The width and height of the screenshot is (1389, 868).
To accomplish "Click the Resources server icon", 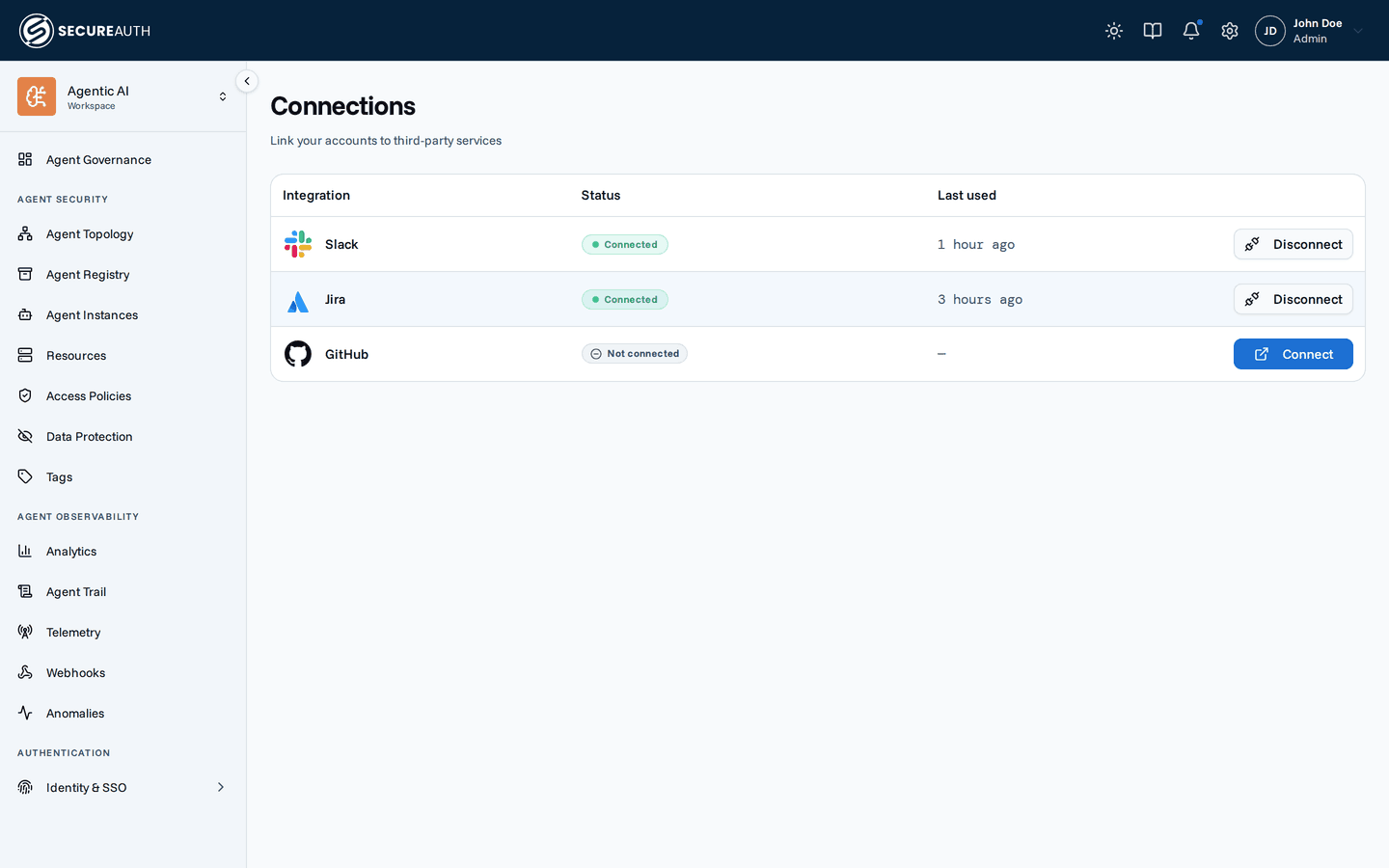I will [x=25, y=355].
